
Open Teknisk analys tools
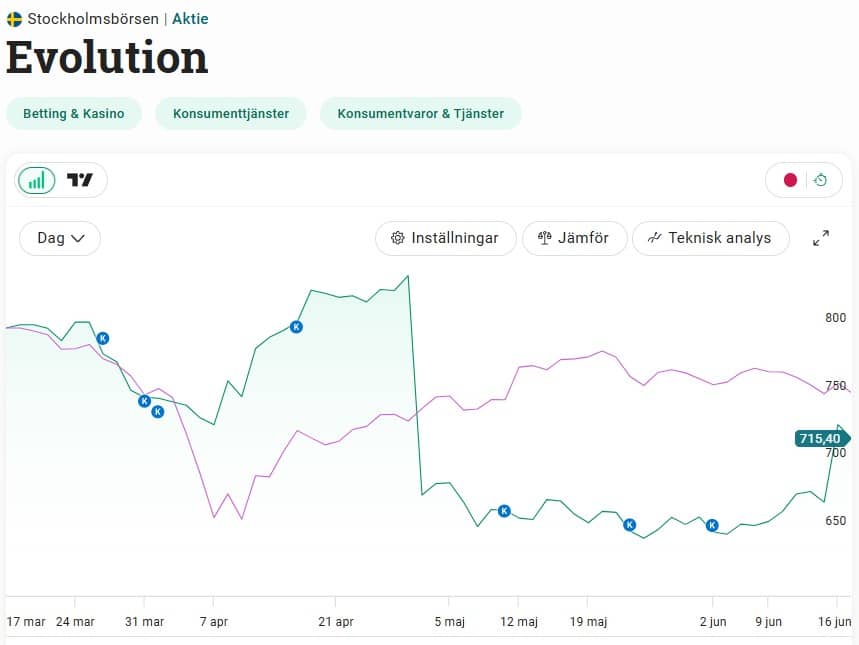[710, 238]
